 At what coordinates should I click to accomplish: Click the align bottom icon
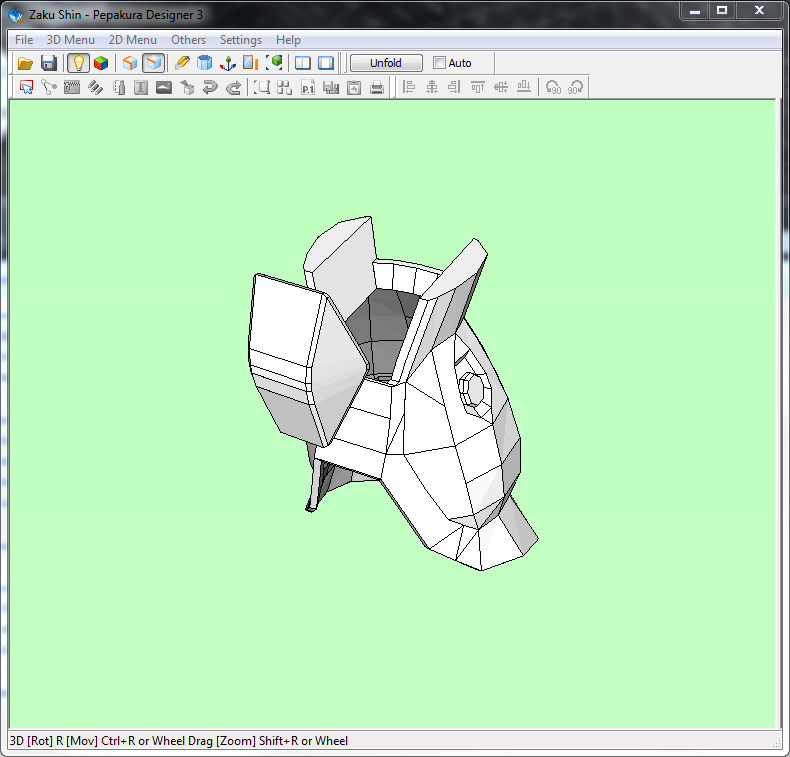click(x=524, y=87)
